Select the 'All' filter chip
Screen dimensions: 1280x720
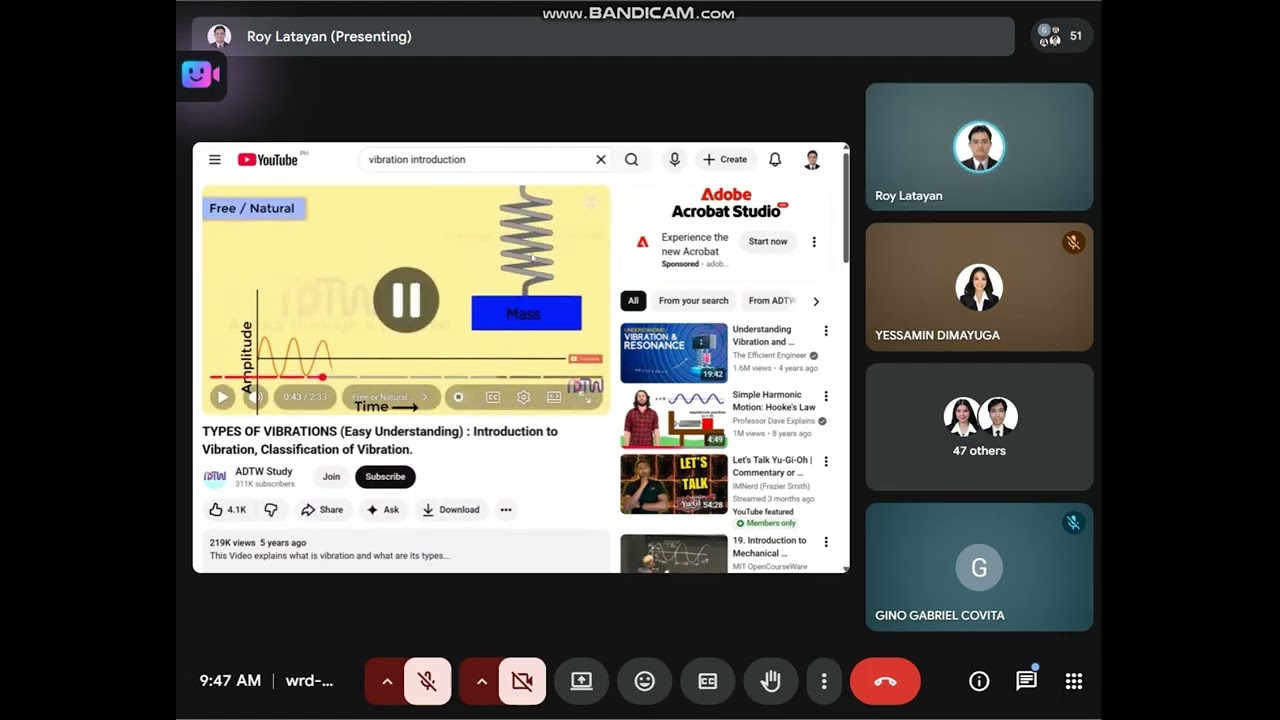633,301
